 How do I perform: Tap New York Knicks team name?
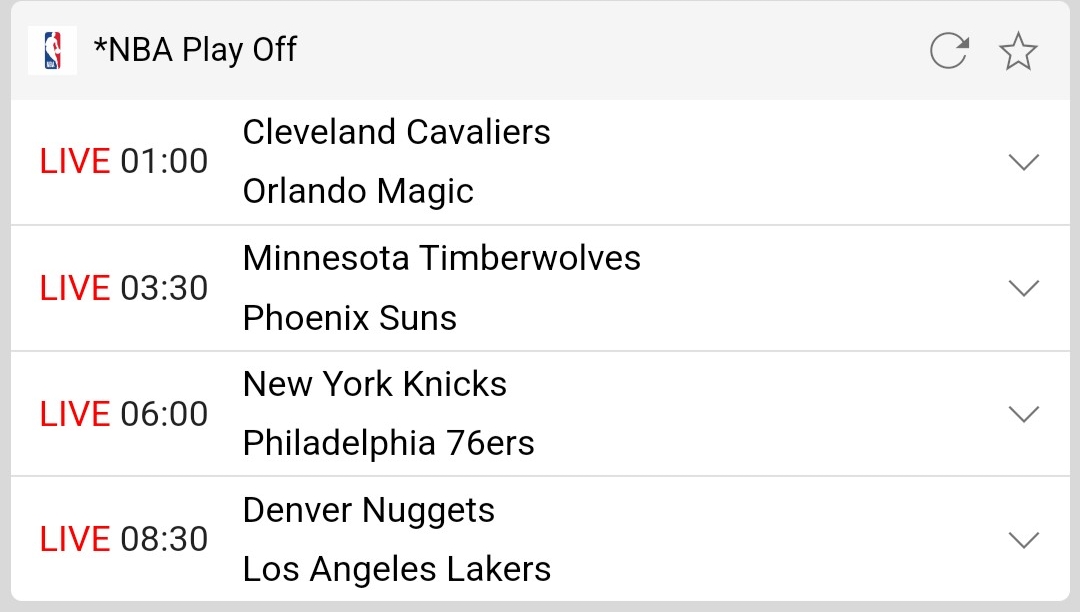pyautogui.click(x=374, y=384)
